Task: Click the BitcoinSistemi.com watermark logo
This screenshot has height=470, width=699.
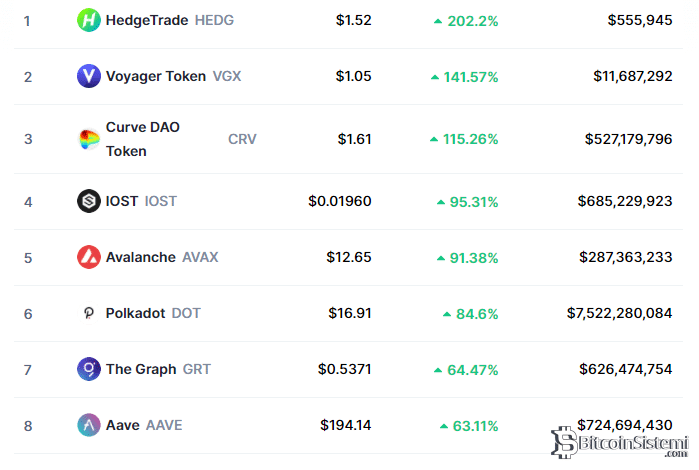Action: pos(620,442)
